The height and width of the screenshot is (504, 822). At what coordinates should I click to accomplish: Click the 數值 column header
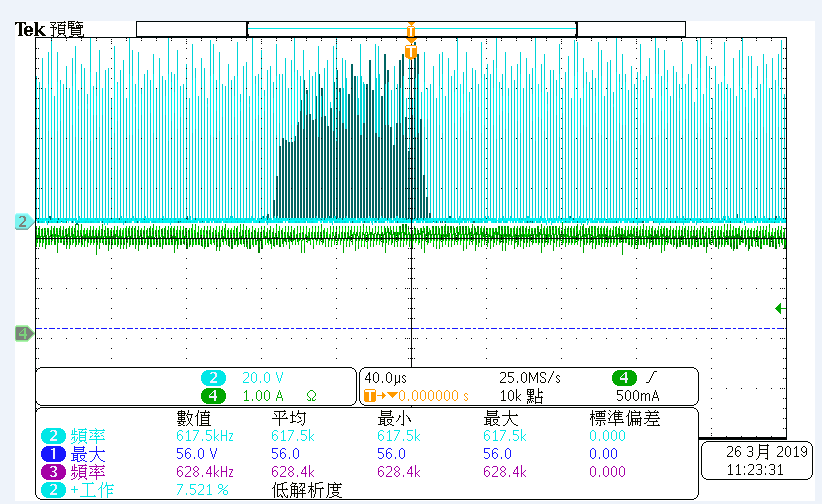[x=194, y=419]
